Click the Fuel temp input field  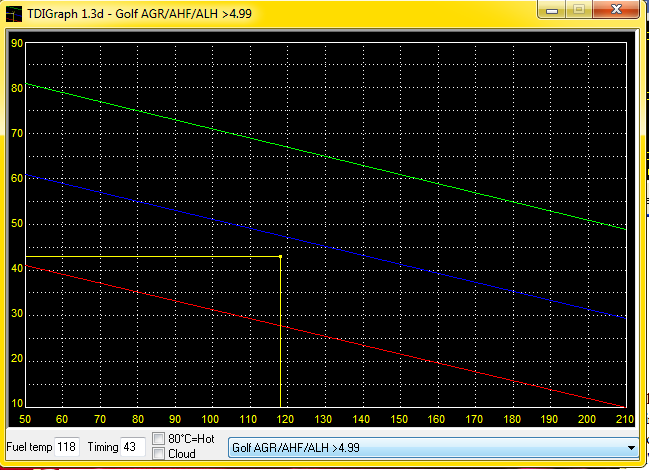point(66,447)
